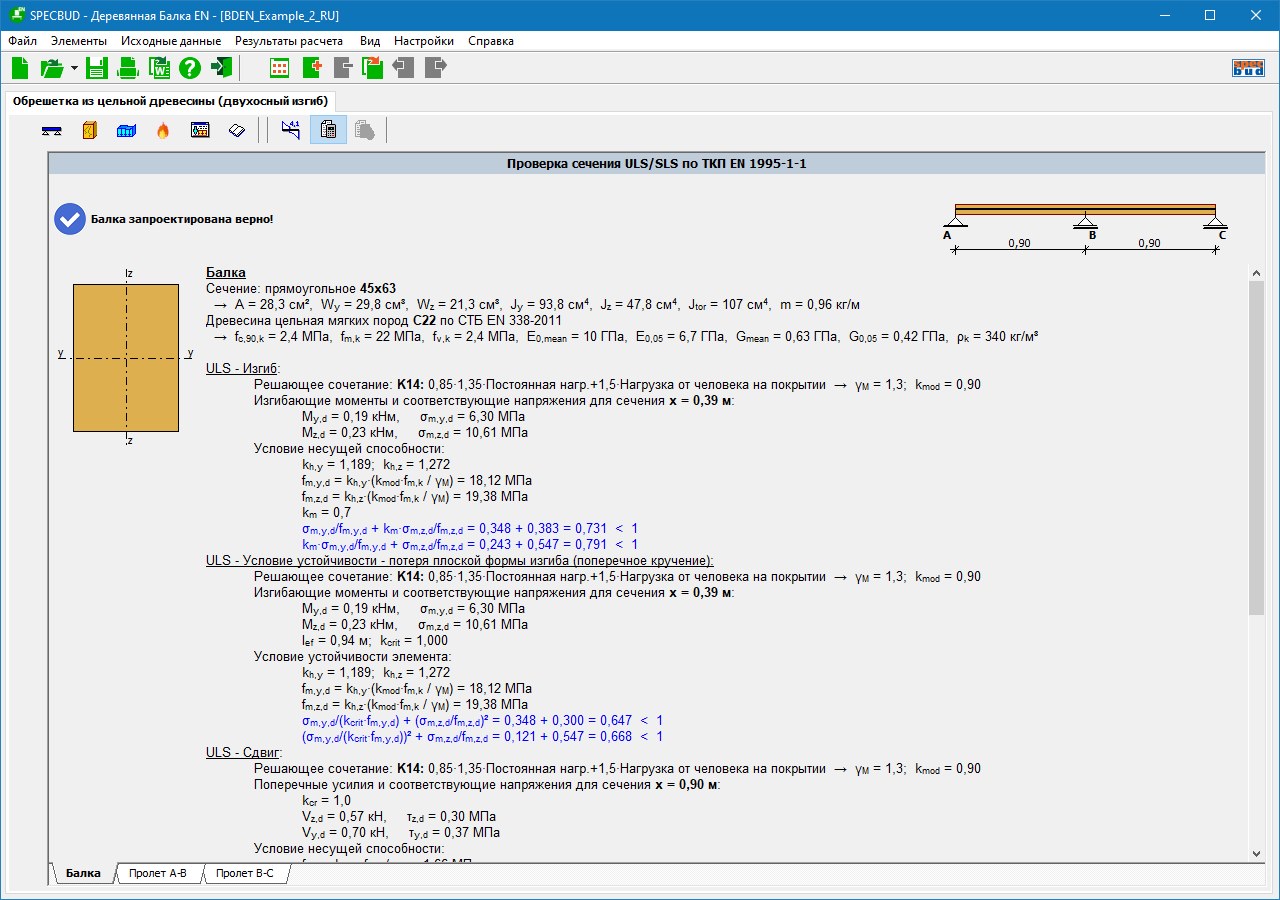Open the blue loads icon
This screenshot has height=900, width=1280.
[126, 131]
